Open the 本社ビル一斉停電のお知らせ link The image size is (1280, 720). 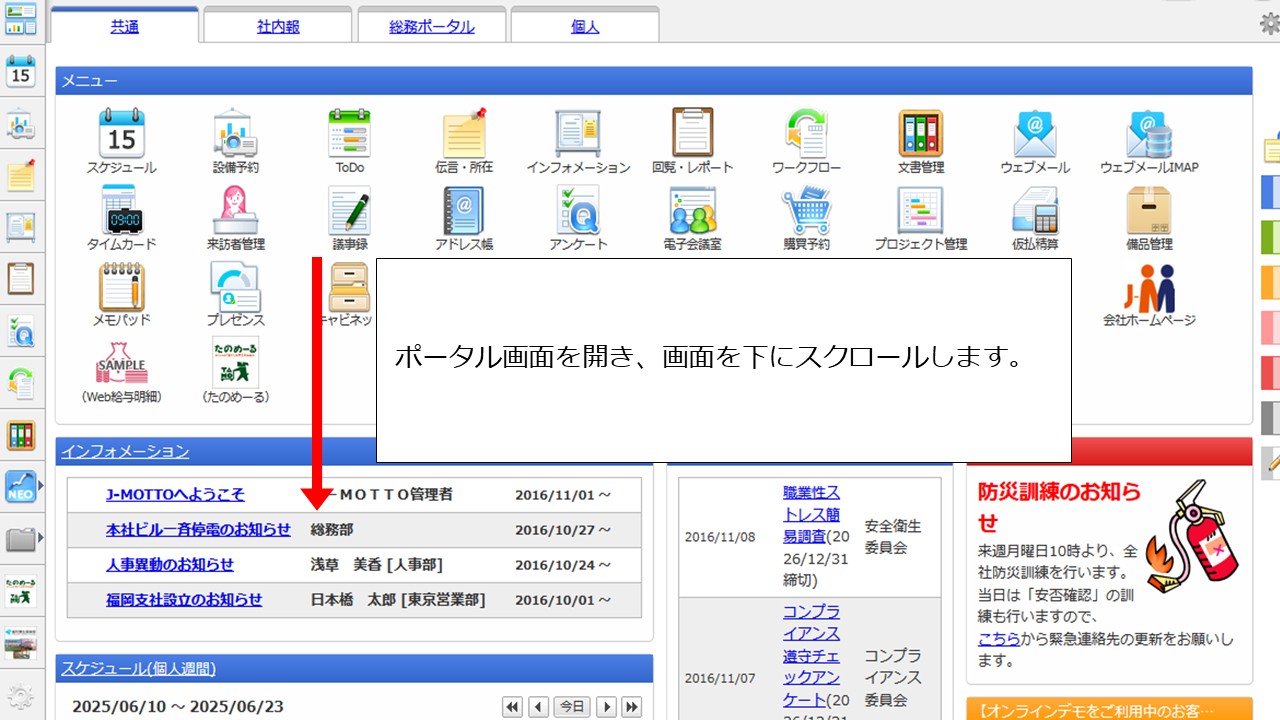[x=198, y=530]
